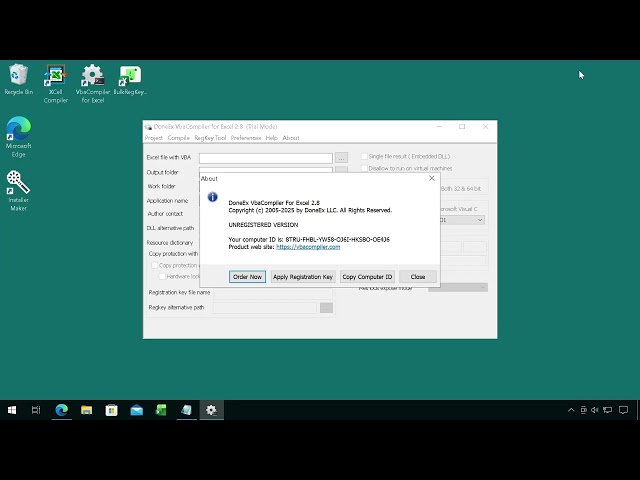Click the computer ID text

(338, 240)
